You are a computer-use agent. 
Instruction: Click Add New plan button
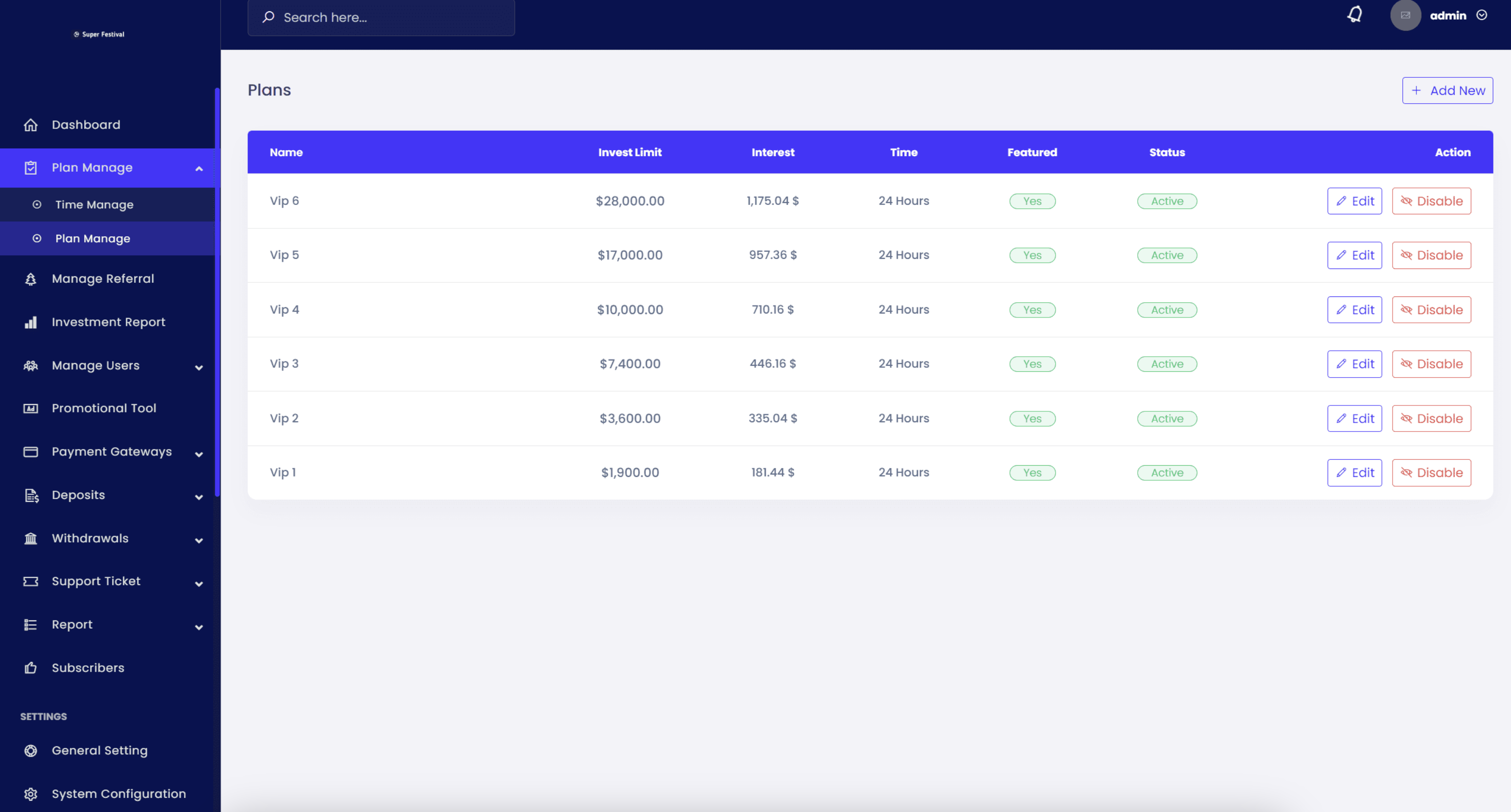[x=1448, y=90]
